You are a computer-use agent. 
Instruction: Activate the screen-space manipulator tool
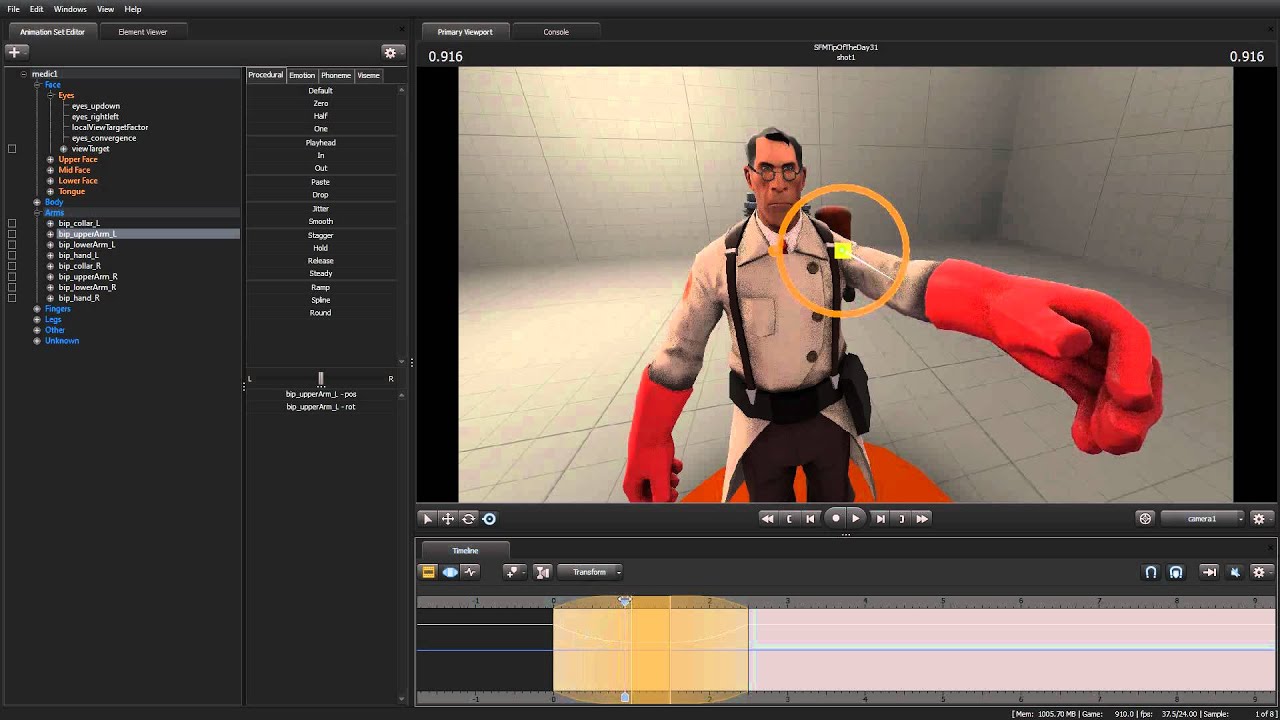(489, 518)
